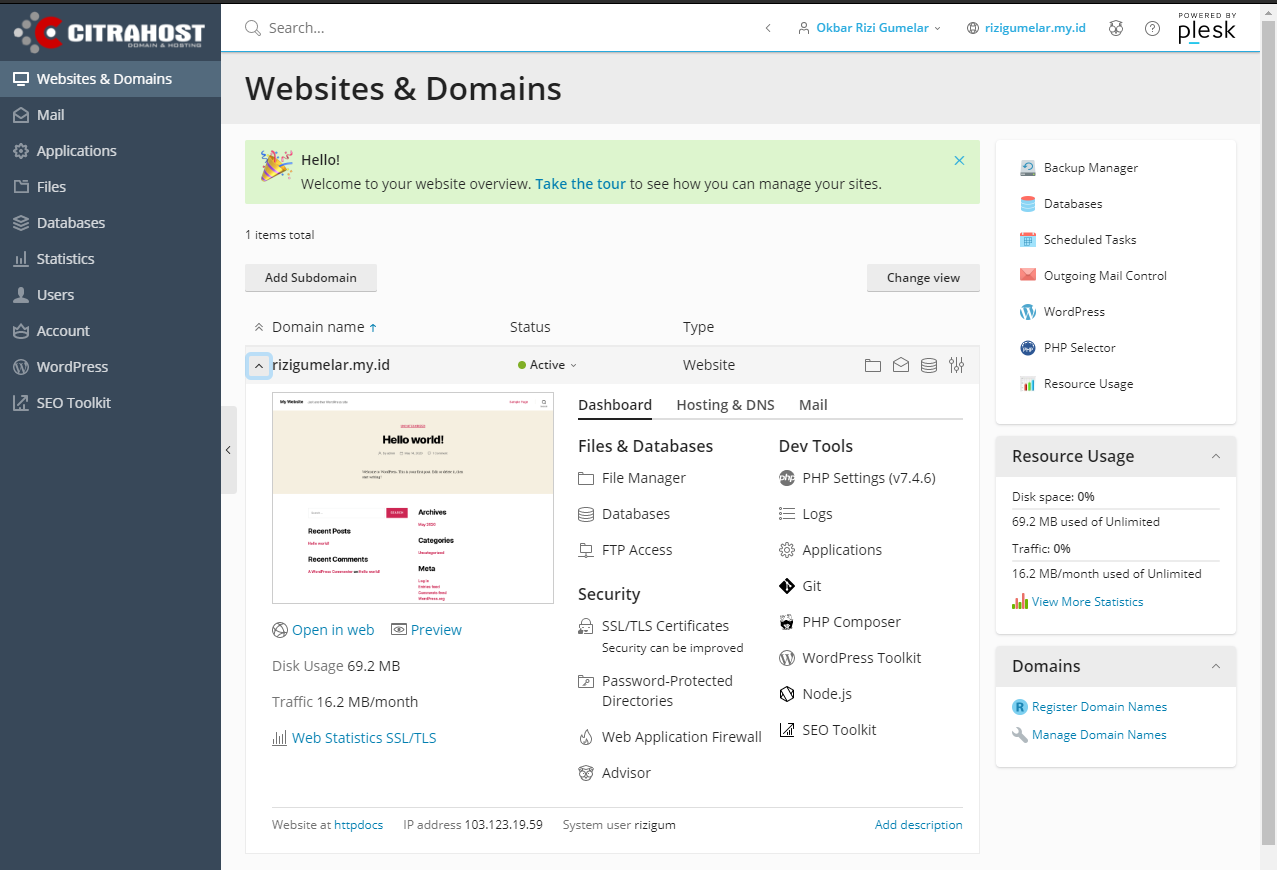
Task: Open the Open in web link
Action: tap(333, 630)
